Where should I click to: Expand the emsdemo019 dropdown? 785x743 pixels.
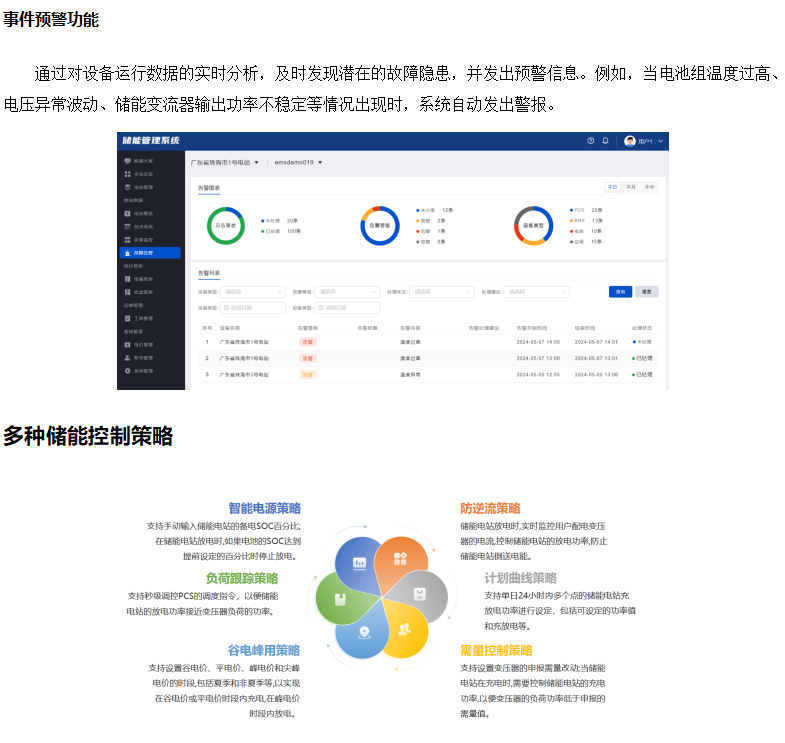point(298,162)
